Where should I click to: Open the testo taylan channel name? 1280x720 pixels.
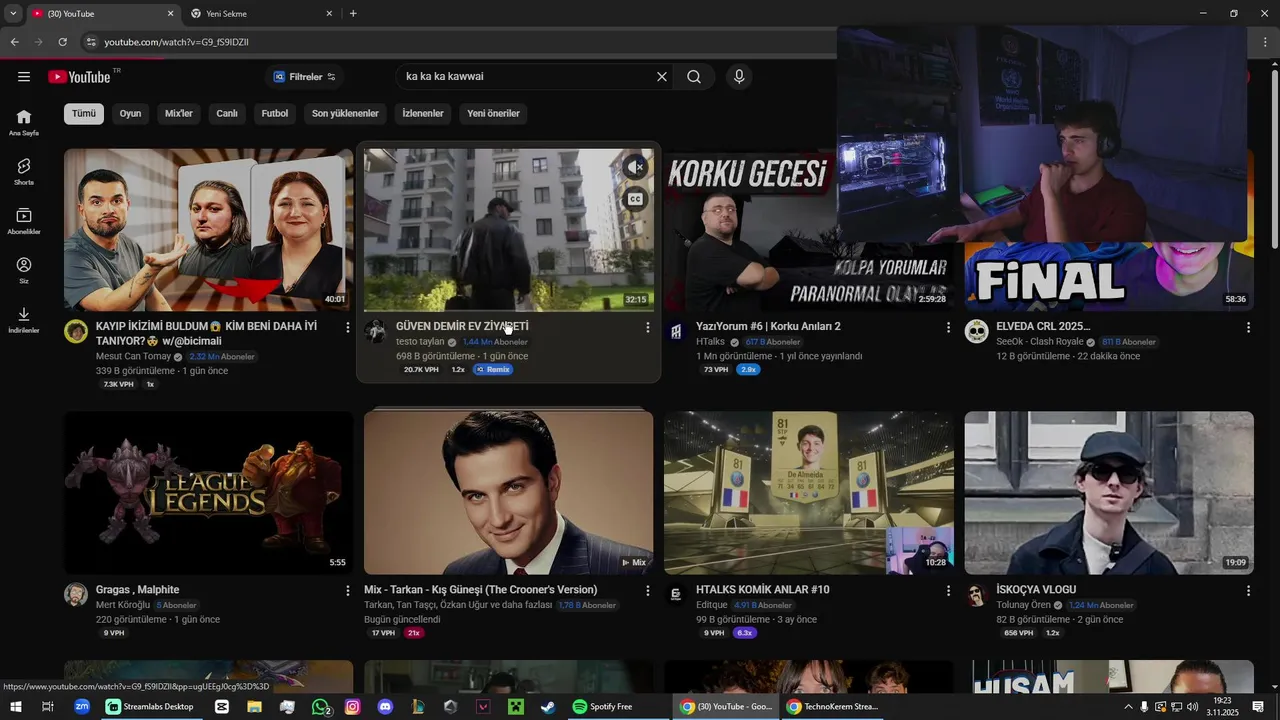[x=420, y=342]
